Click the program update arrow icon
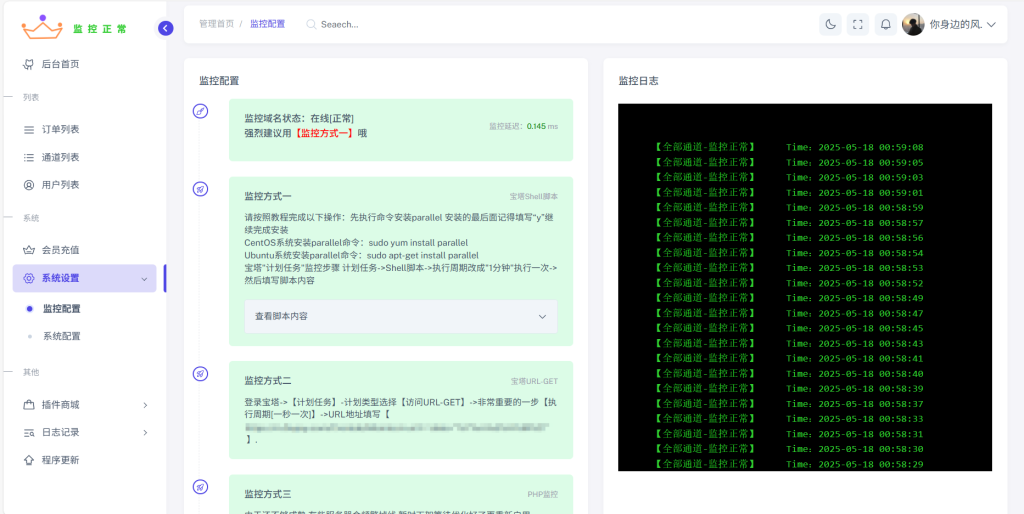The image size is (1024, 514). (29, 460)
